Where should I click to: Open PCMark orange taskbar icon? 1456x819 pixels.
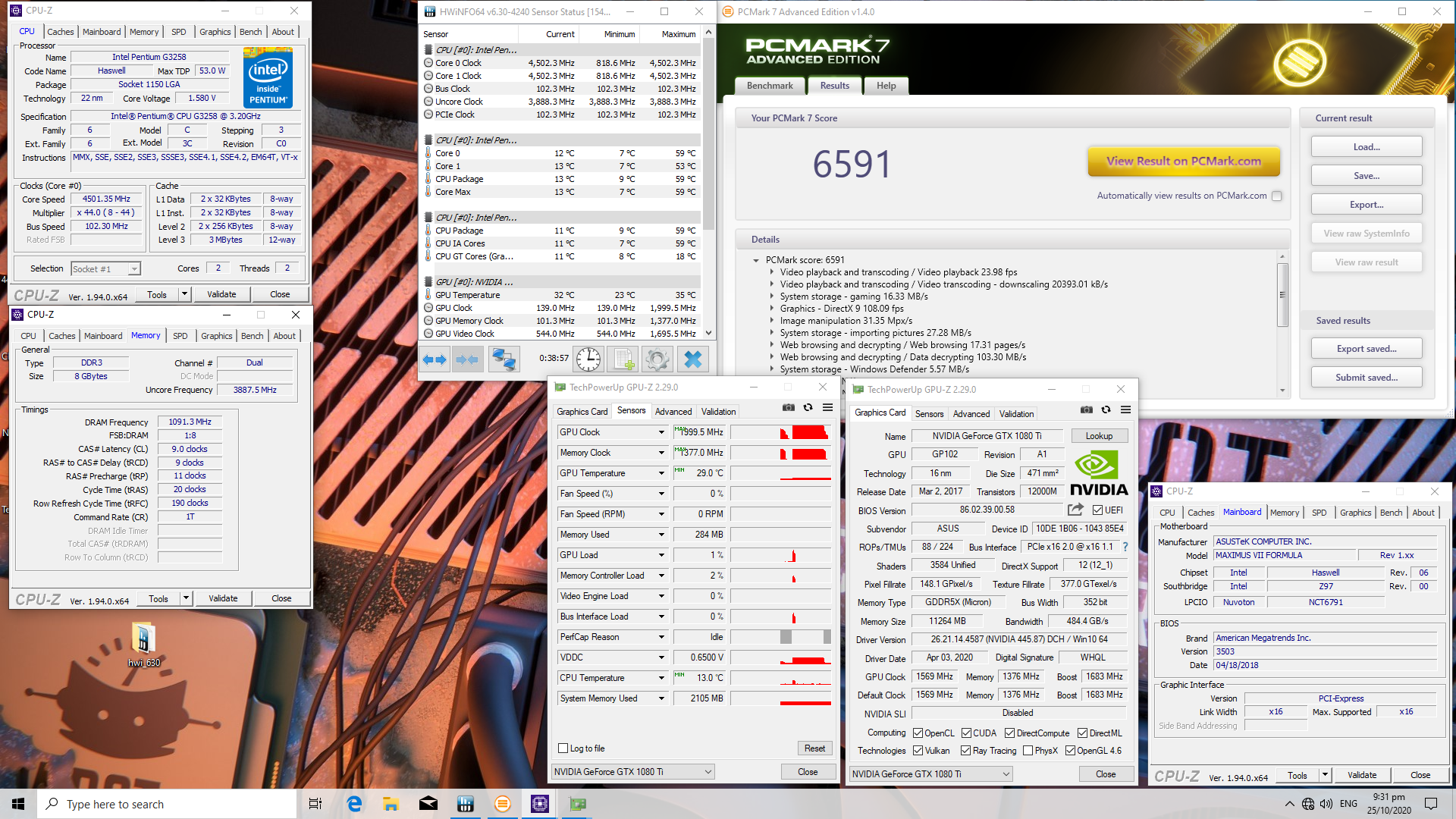[502, 804]
